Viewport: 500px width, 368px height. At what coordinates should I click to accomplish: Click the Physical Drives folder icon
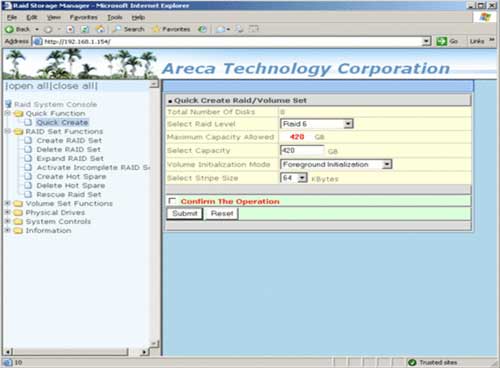pos(18,213)
